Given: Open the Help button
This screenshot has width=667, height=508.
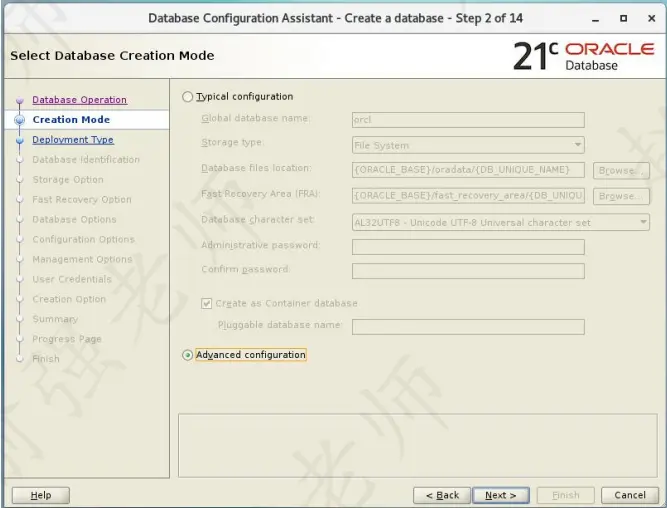Looking at the screenshot, I should point(41,495).
